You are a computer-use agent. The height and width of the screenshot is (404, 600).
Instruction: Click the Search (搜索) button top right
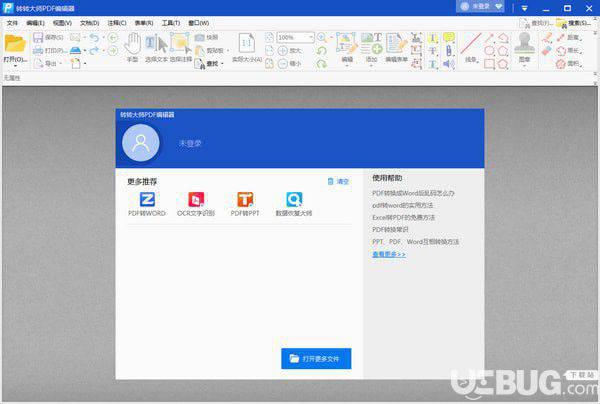574,23
